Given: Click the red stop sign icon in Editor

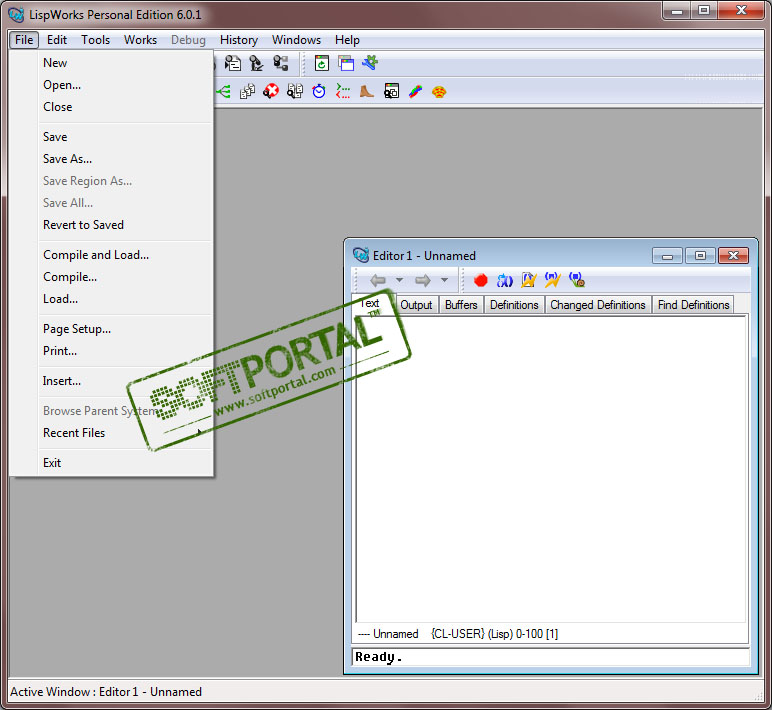Looking at the screenshot, I should (481, 280).
